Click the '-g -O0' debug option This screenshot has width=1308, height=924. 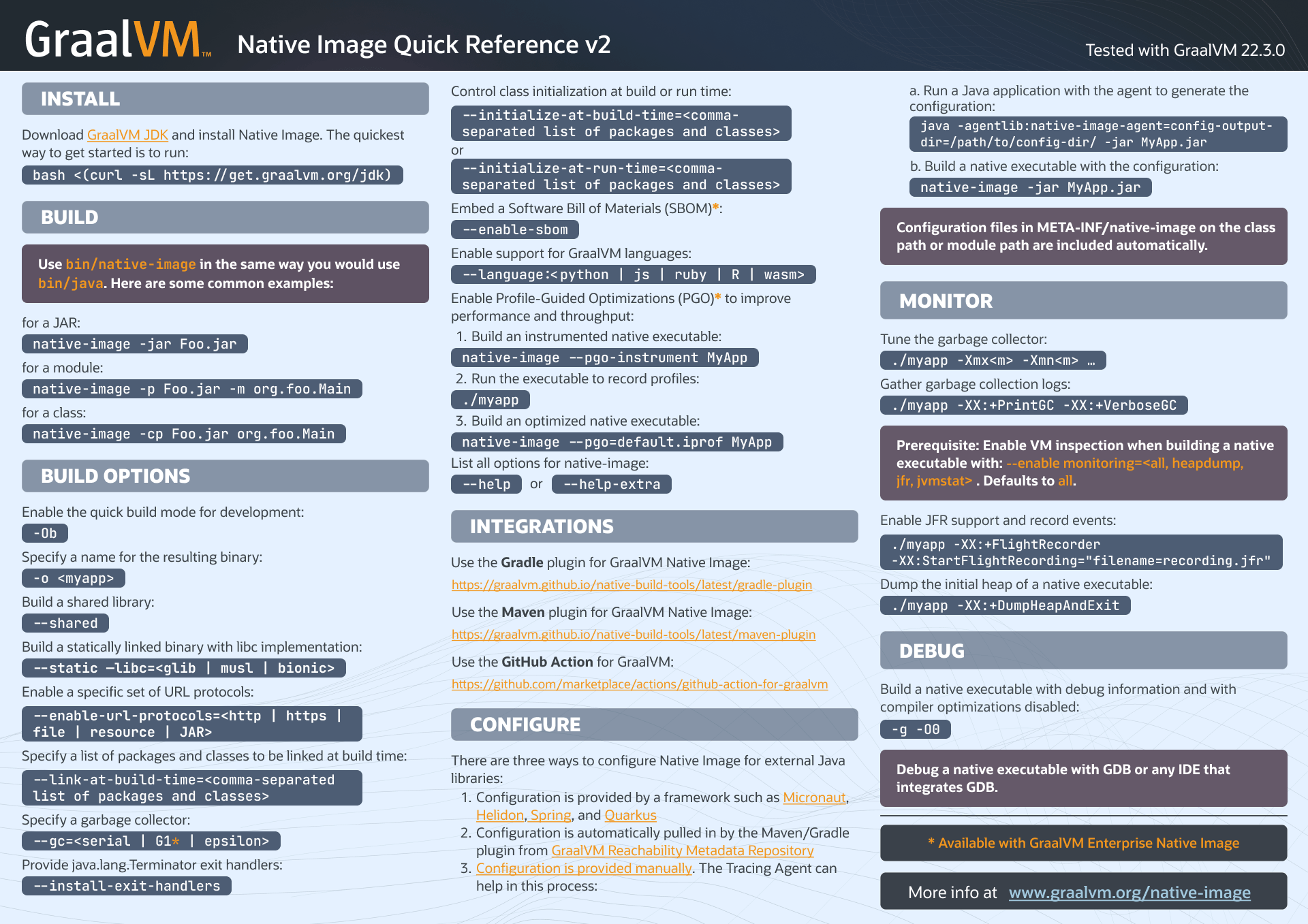(x=916, y=729)
